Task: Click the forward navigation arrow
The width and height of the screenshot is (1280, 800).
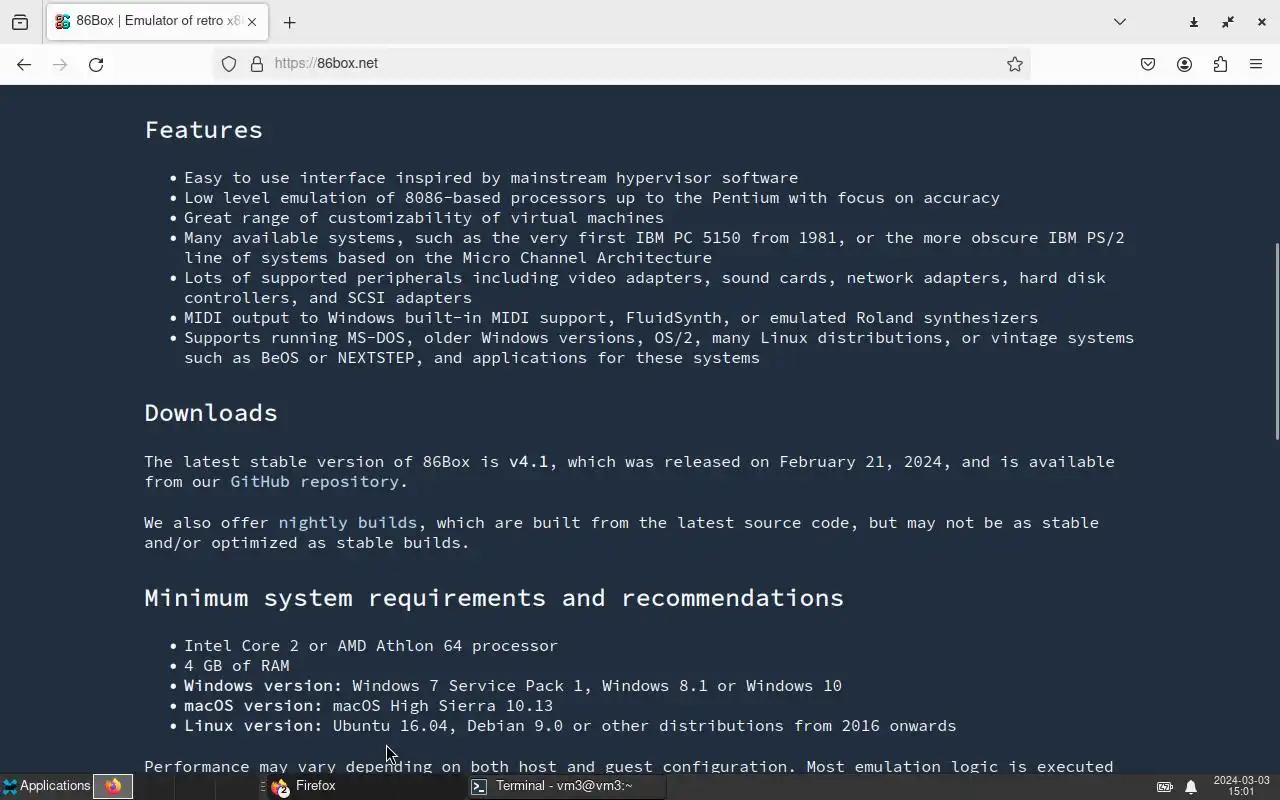Action: 60,64
